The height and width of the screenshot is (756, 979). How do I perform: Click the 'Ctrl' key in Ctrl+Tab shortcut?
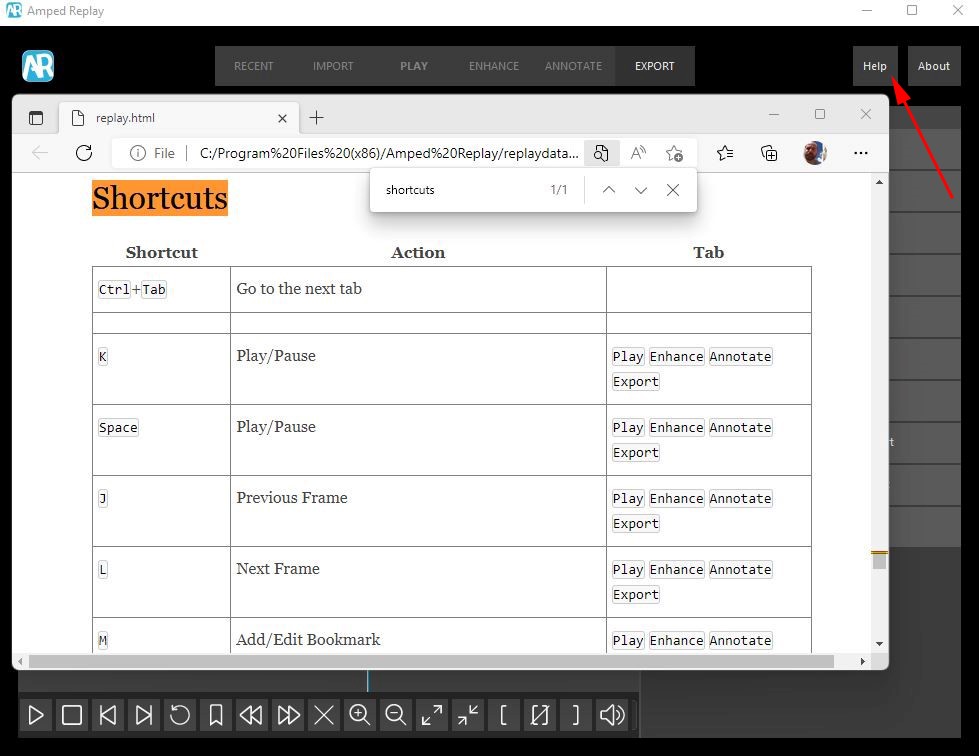[x=114, y=290]
